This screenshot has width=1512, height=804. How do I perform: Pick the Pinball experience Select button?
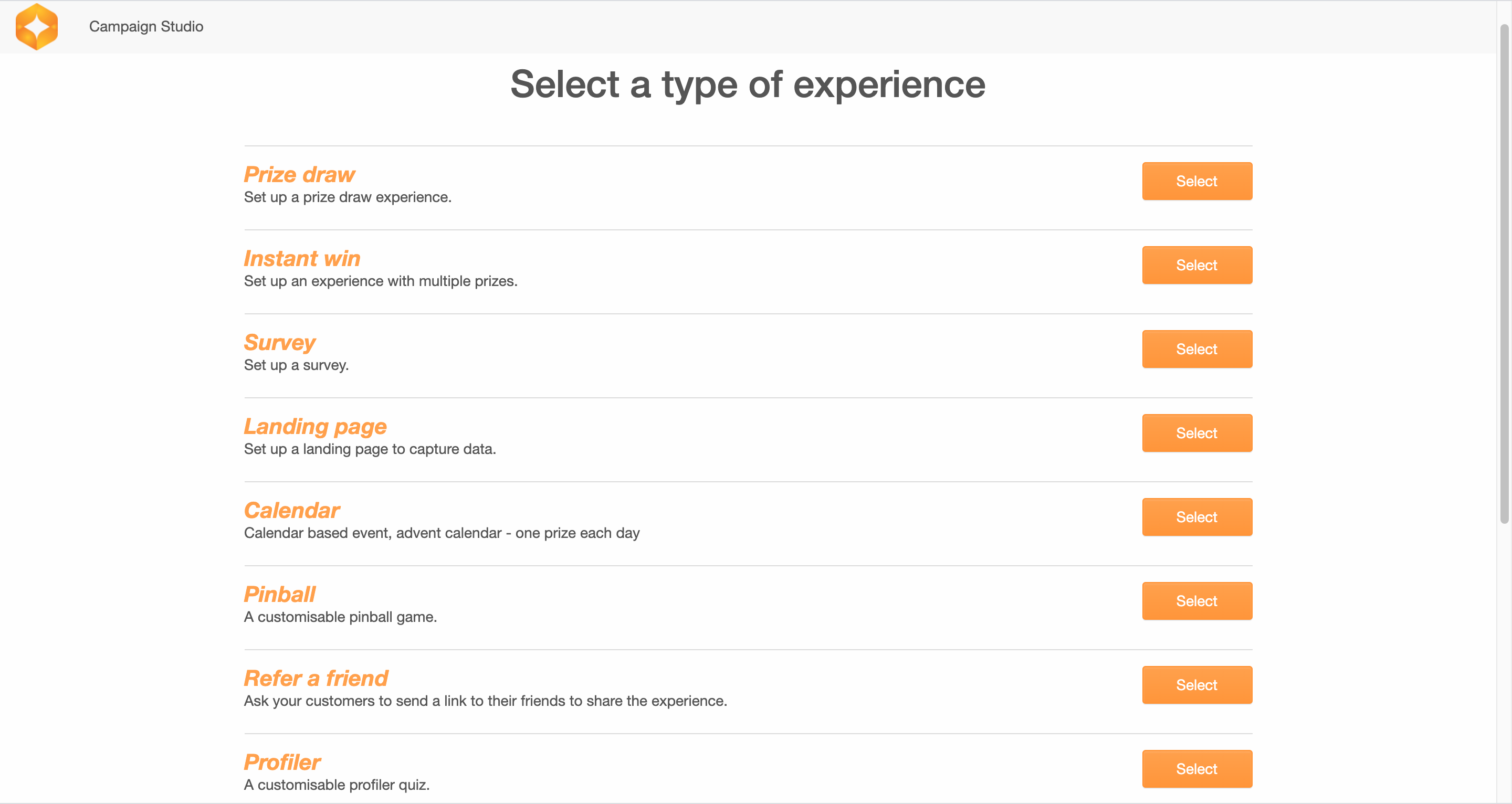[1196, 601]
